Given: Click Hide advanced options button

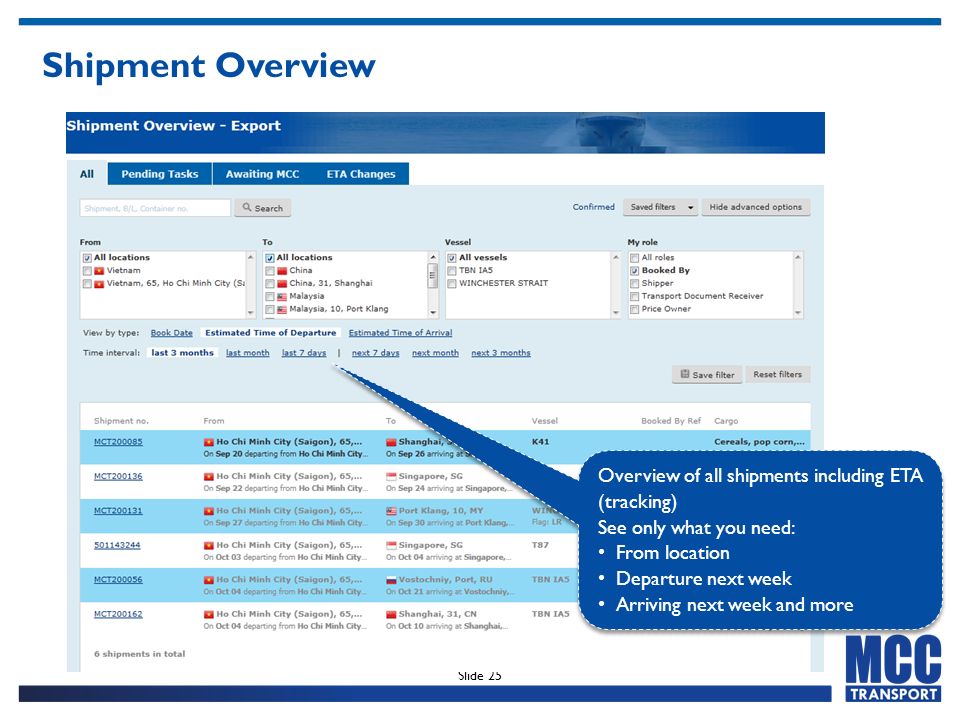Looking at the screenshot, I should point(756,207).
